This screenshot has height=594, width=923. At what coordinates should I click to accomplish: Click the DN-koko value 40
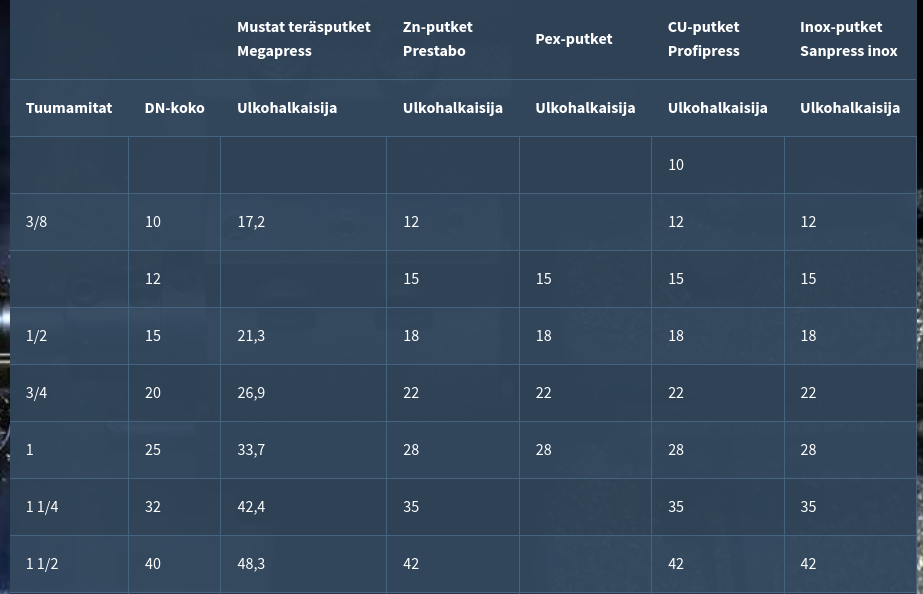point(153,564)
